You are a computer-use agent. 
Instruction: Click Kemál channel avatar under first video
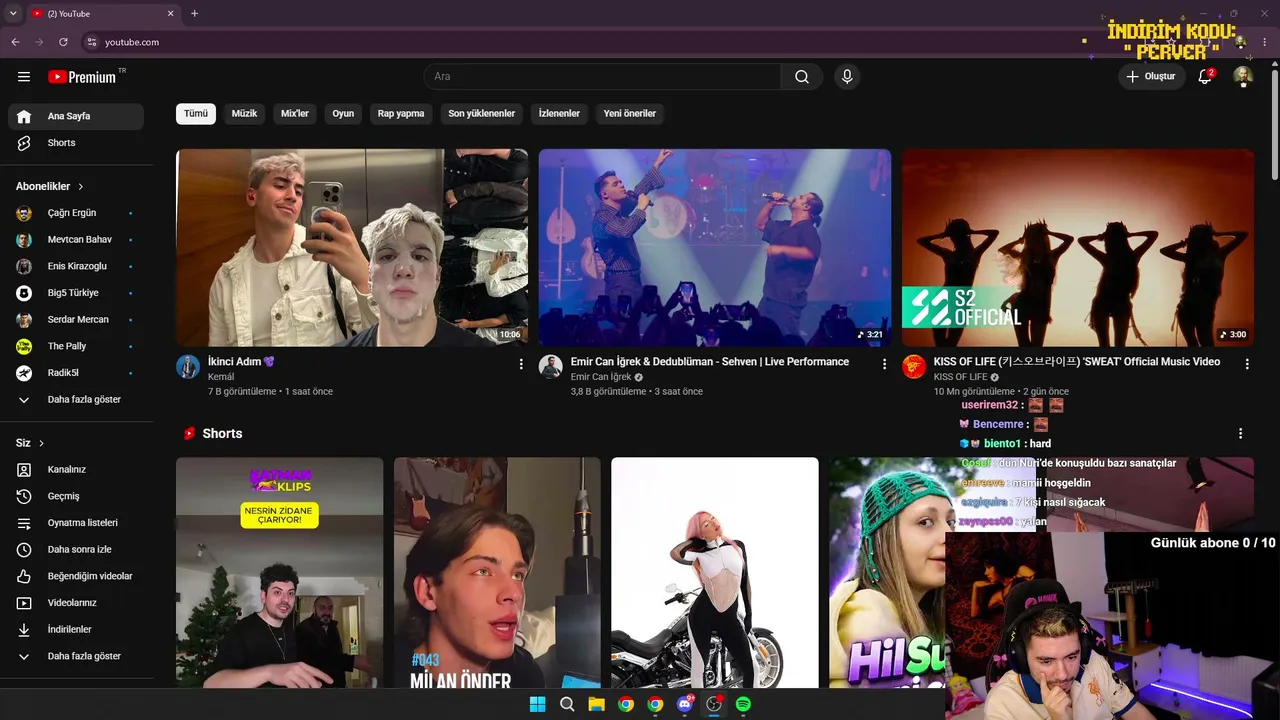pos(188,367)
